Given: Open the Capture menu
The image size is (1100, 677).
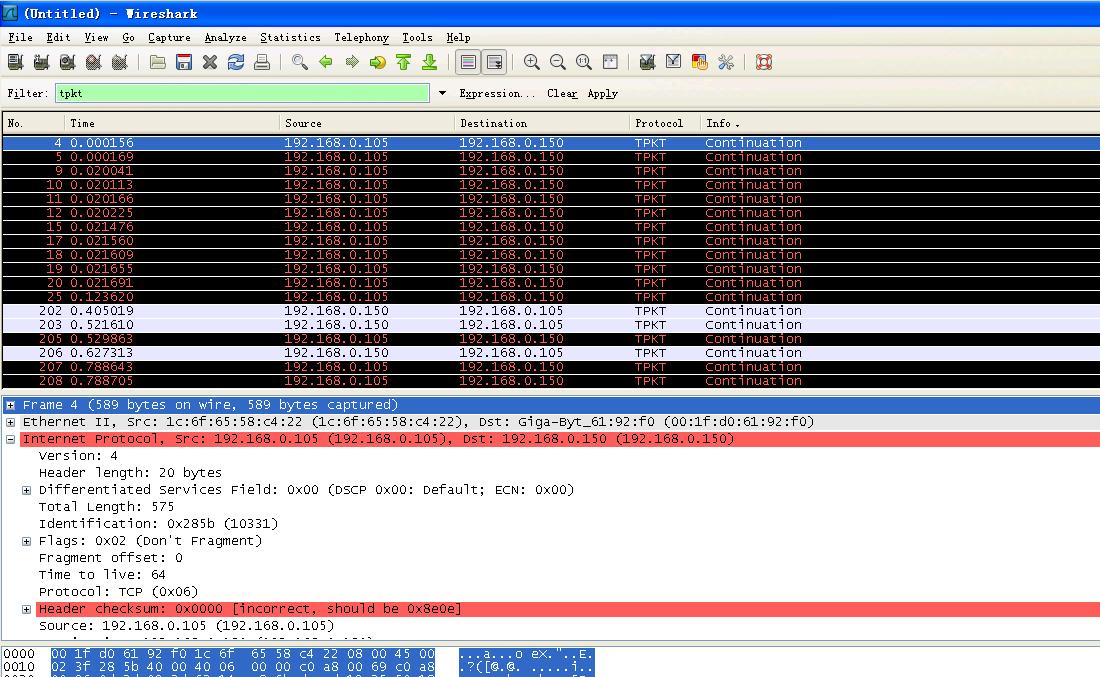Looking at the screenshot, I should 169,37.
